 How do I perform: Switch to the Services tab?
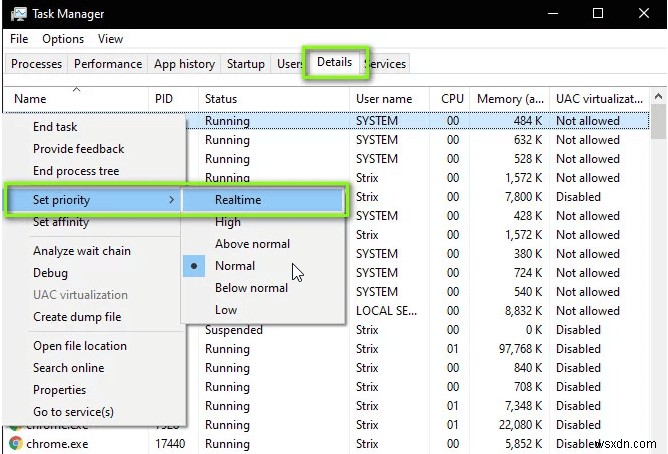(x=387, y=64)
